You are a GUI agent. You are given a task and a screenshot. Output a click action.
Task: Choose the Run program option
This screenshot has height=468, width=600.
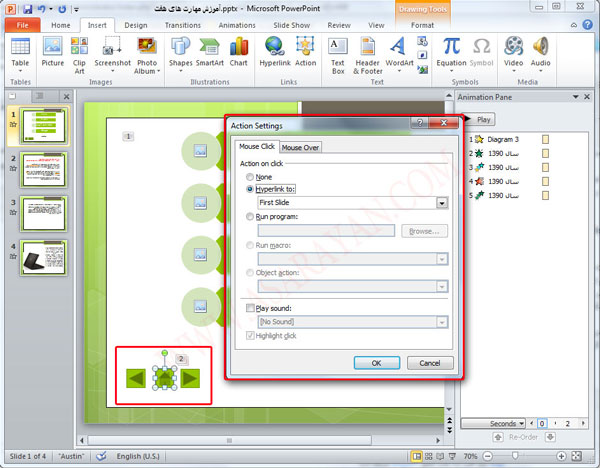[x=250, y=216]
